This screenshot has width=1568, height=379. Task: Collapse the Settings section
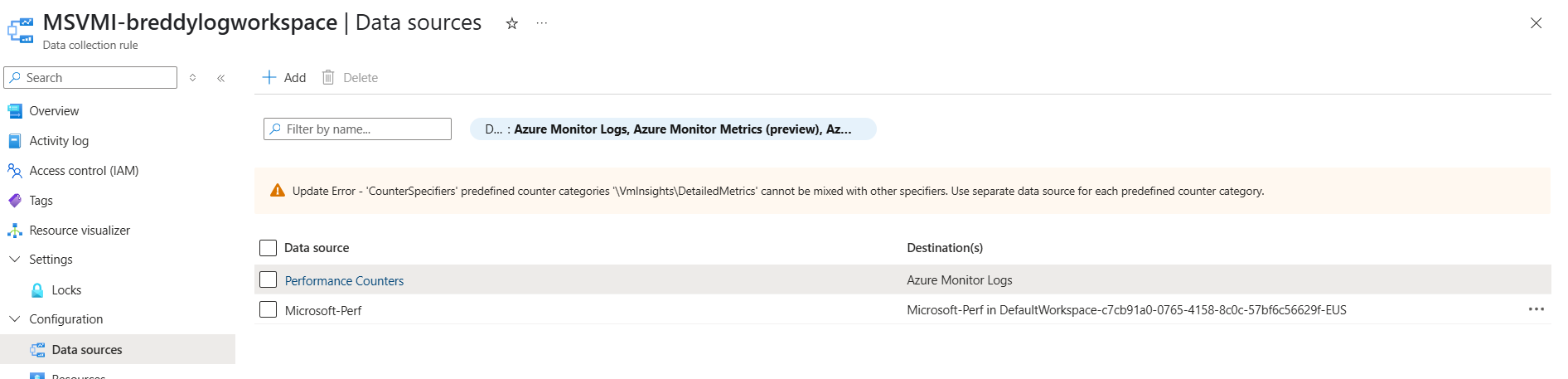(15, 260)
